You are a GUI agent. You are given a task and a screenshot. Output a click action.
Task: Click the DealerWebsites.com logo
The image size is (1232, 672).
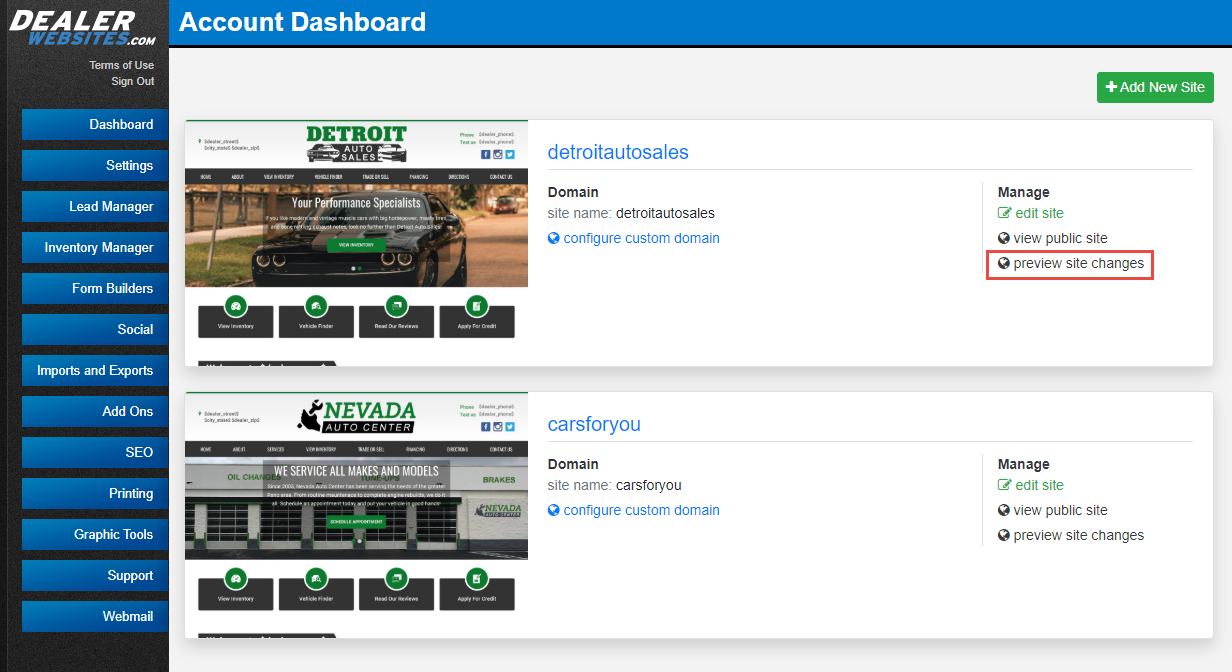[x=82, y=29]
